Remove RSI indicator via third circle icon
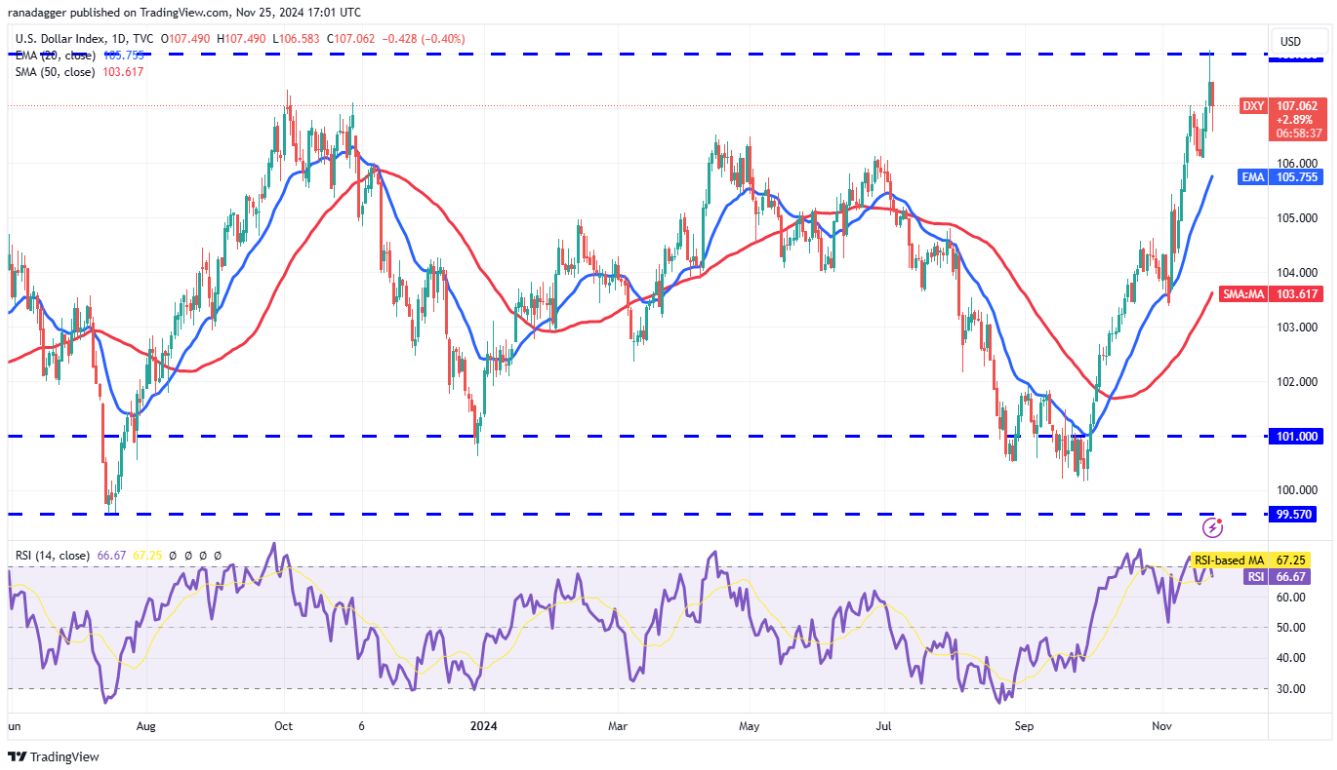 (x=203, y=556)
